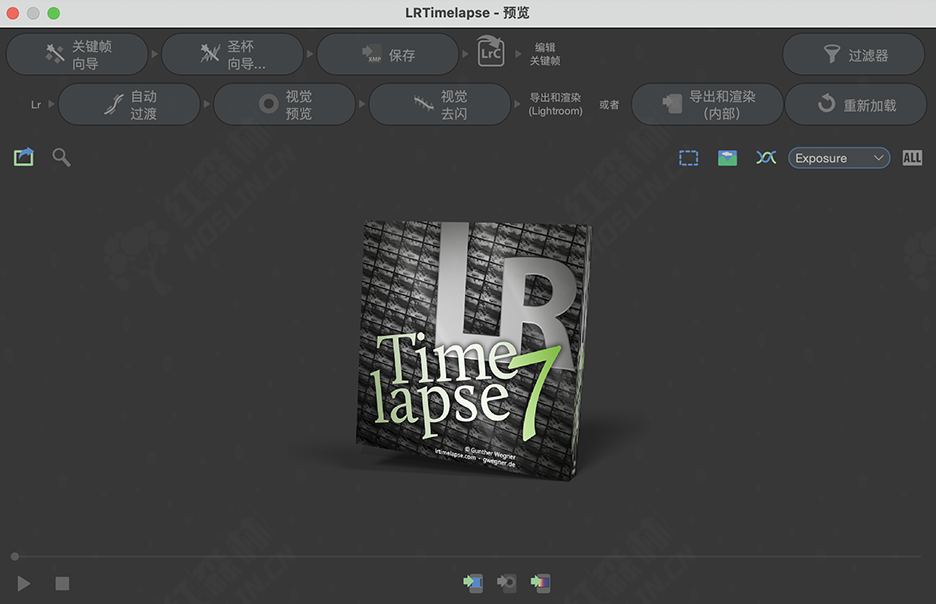Launch the 圣杯向导 holy grail wizard

click(232, 54)
